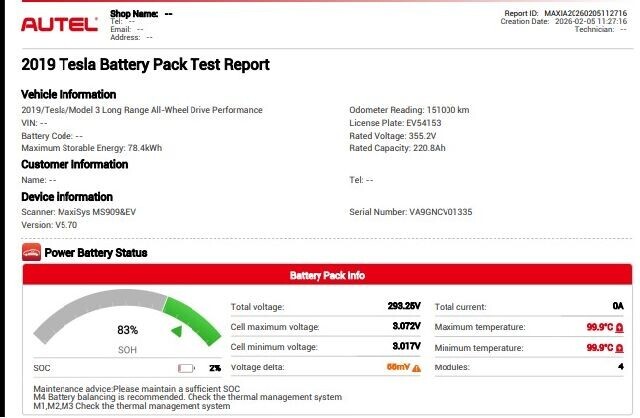Image resolution: width=640 pixels, height=418 pixels.
Task: Click Total voltage 293.25V value
Action: tap(404, 306)
